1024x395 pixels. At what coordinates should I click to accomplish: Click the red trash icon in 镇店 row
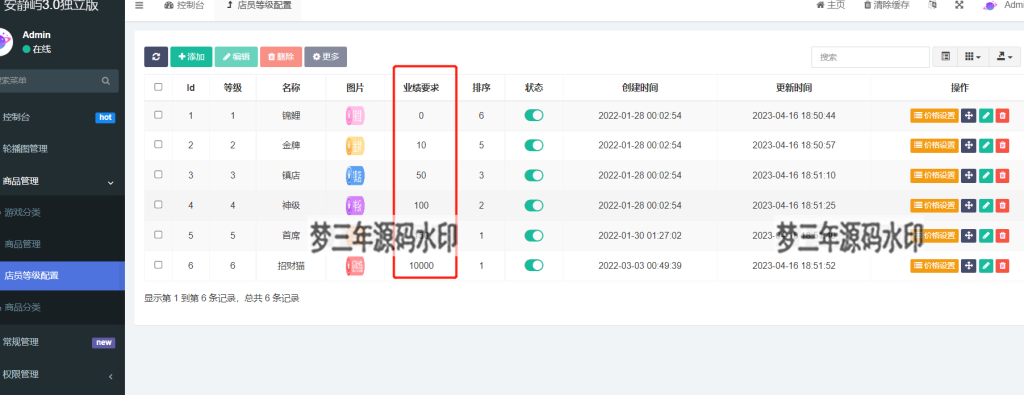1003,176
